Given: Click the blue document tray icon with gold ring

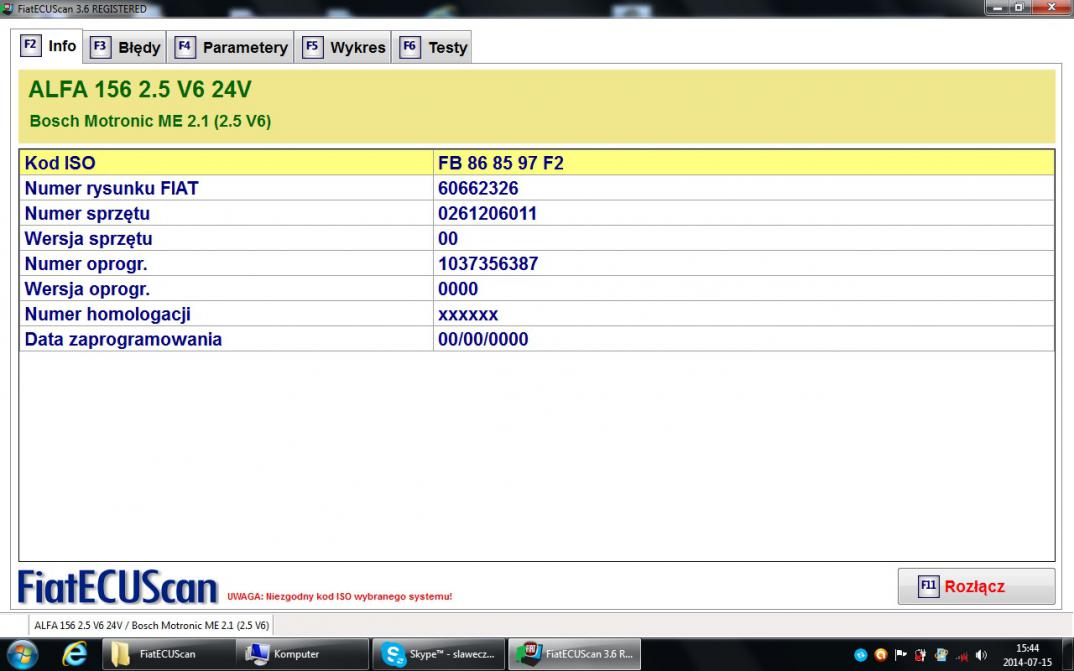Looking at the screenshot, I should [941, 655].
